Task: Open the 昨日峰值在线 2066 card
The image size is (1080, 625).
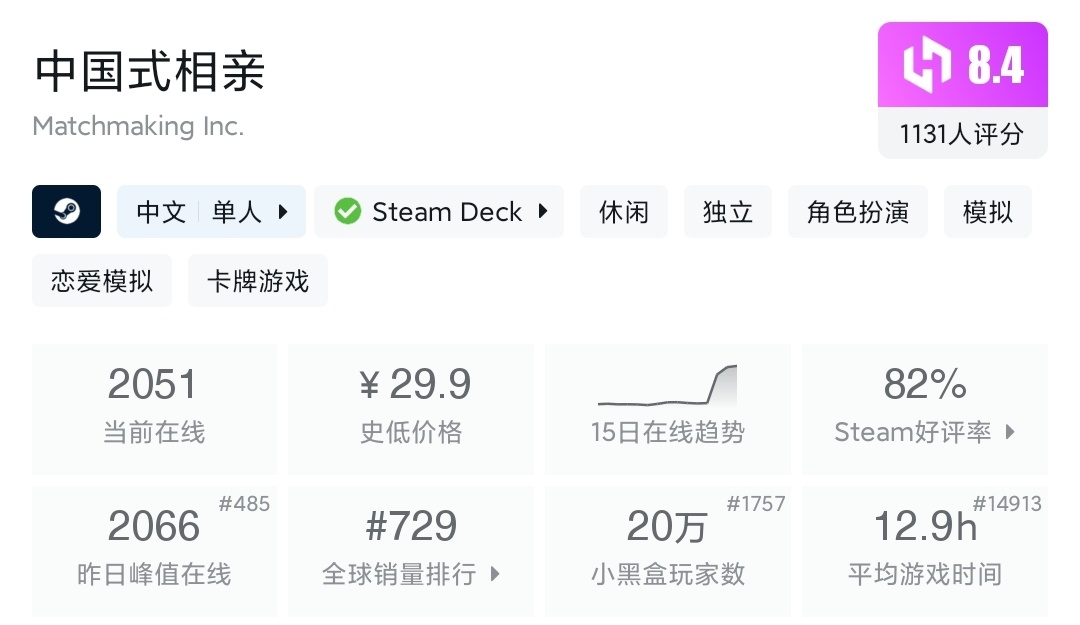Action: (x=154, y=550)
